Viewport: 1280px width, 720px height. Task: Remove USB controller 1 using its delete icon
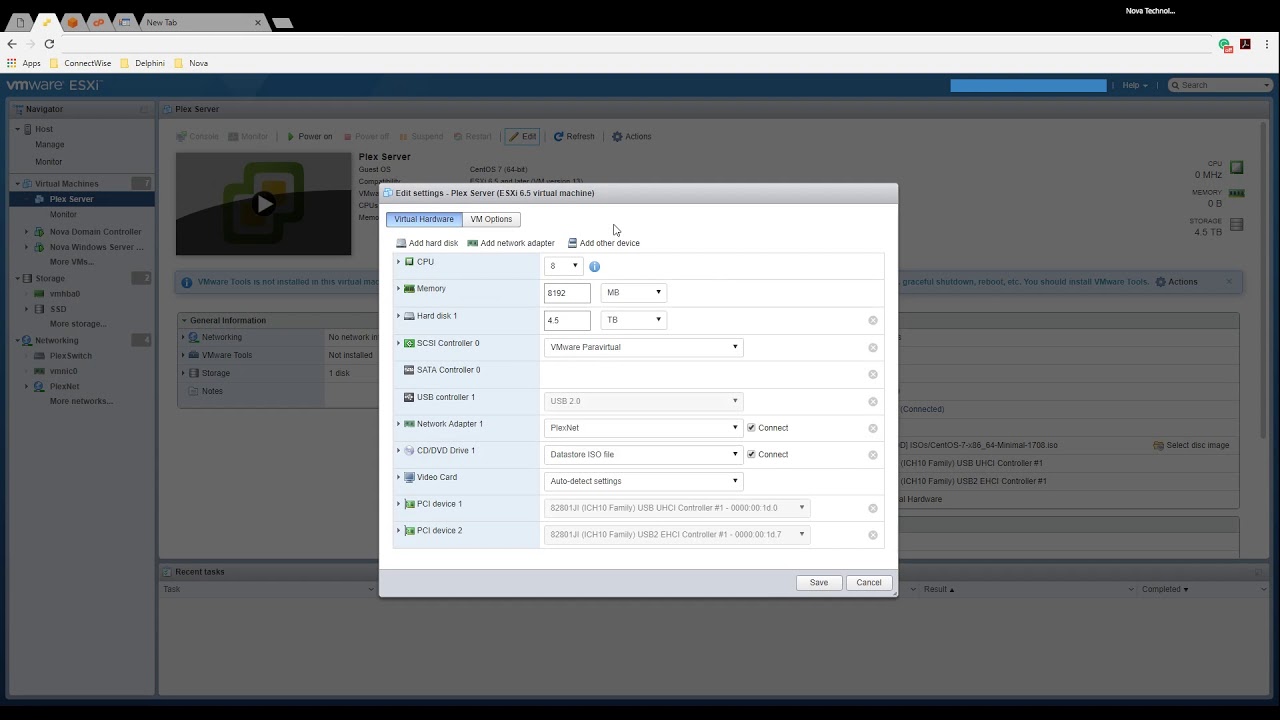pyautogui.click(x=873, y=401)
